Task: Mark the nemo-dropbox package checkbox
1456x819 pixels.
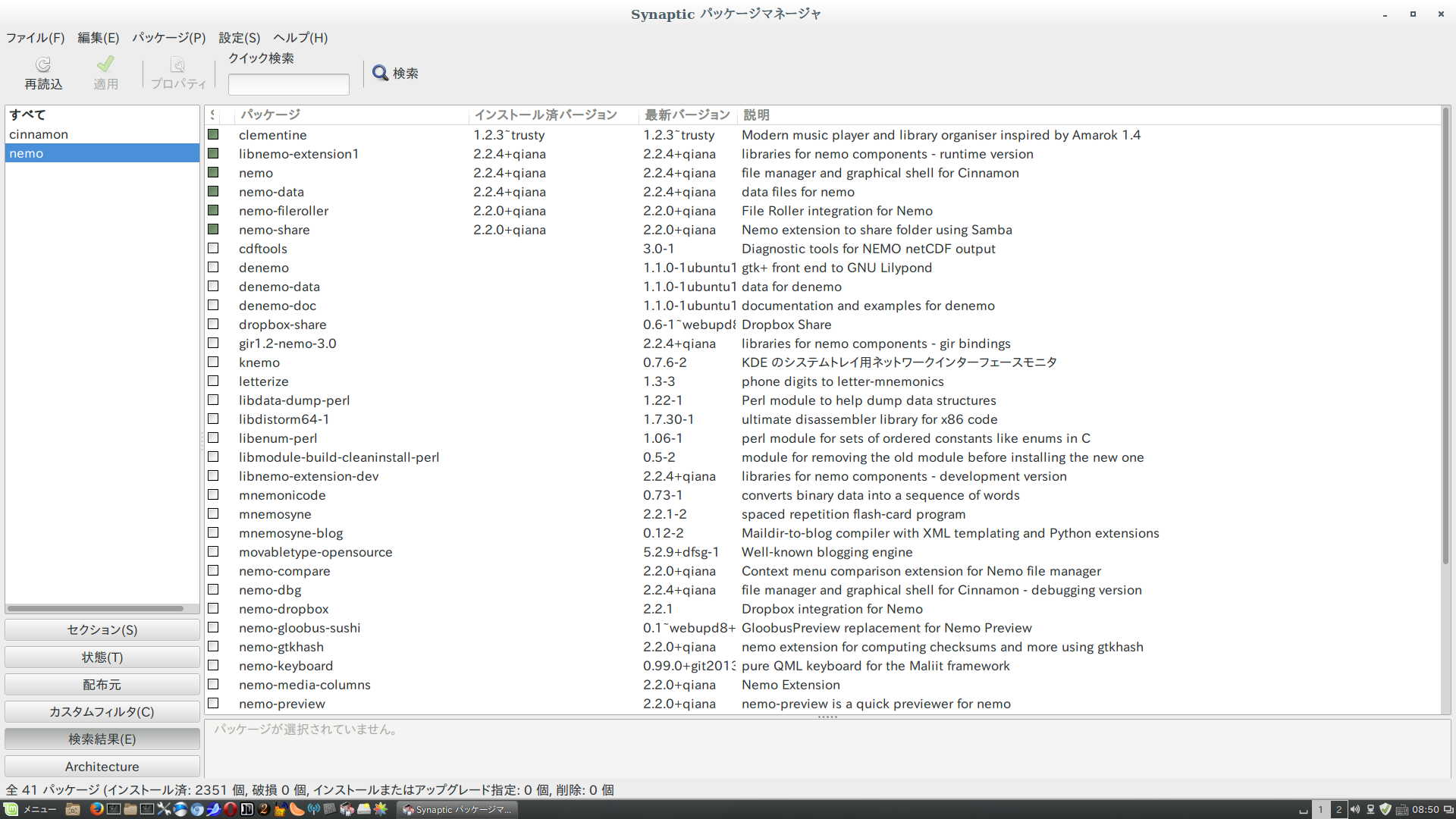Action: (x=213, y=608)
